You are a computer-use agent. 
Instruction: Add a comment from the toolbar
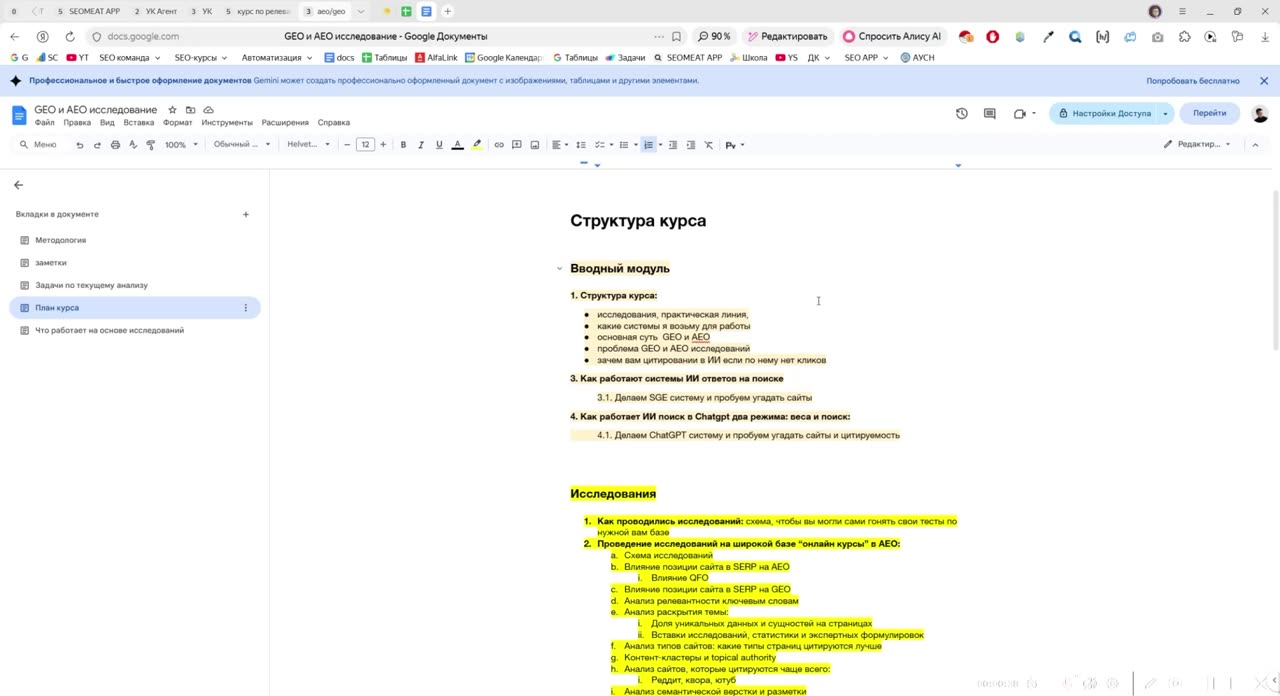pyautogui.click(x=517, y=145)
